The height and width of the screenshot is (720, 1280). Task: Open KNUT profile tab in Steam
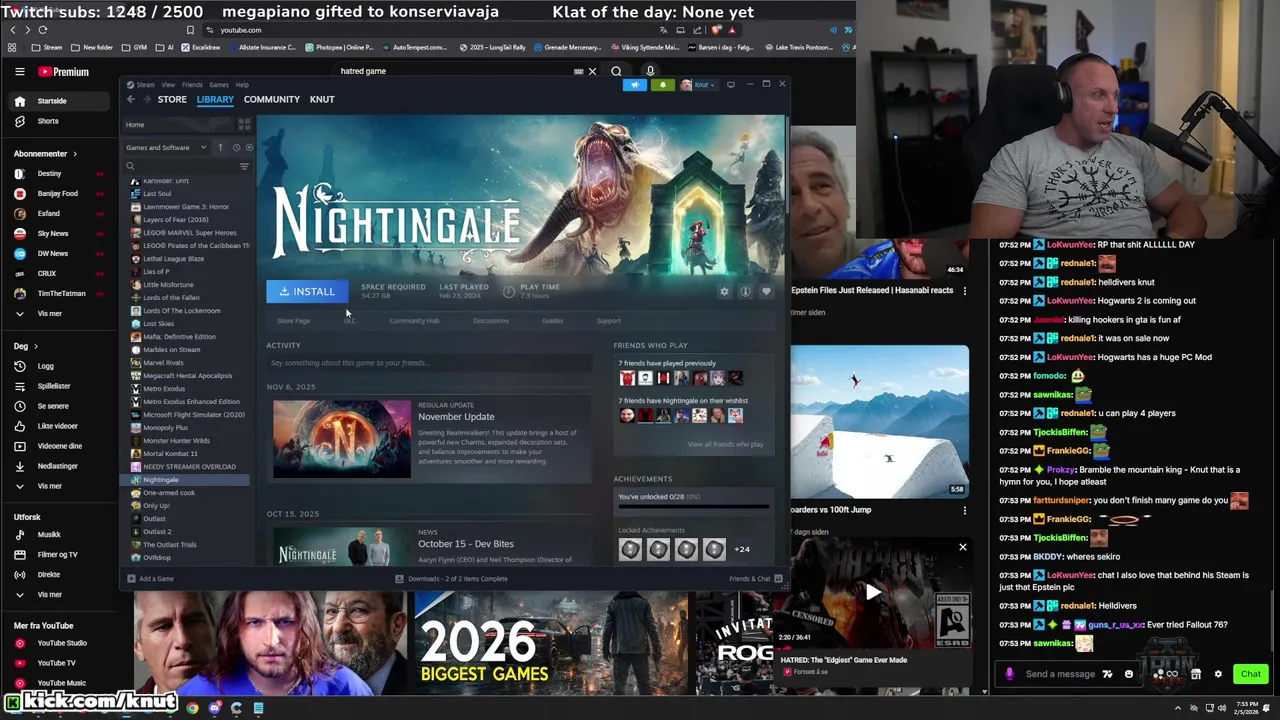[x=322, y=99]
